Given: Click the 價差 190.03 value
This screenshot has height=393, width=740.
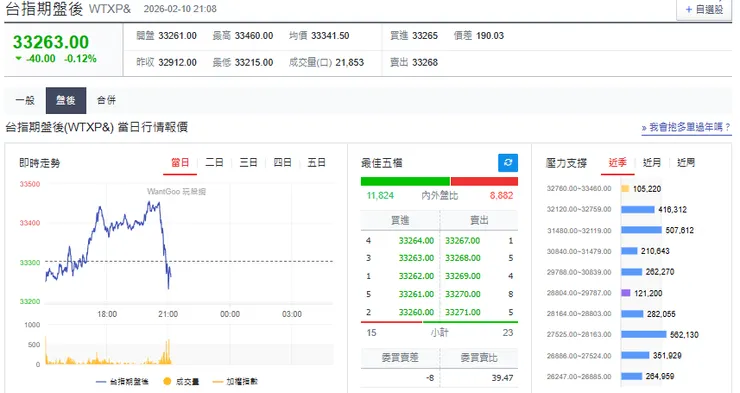Looking at the screenshot, I should coord(490,36).
